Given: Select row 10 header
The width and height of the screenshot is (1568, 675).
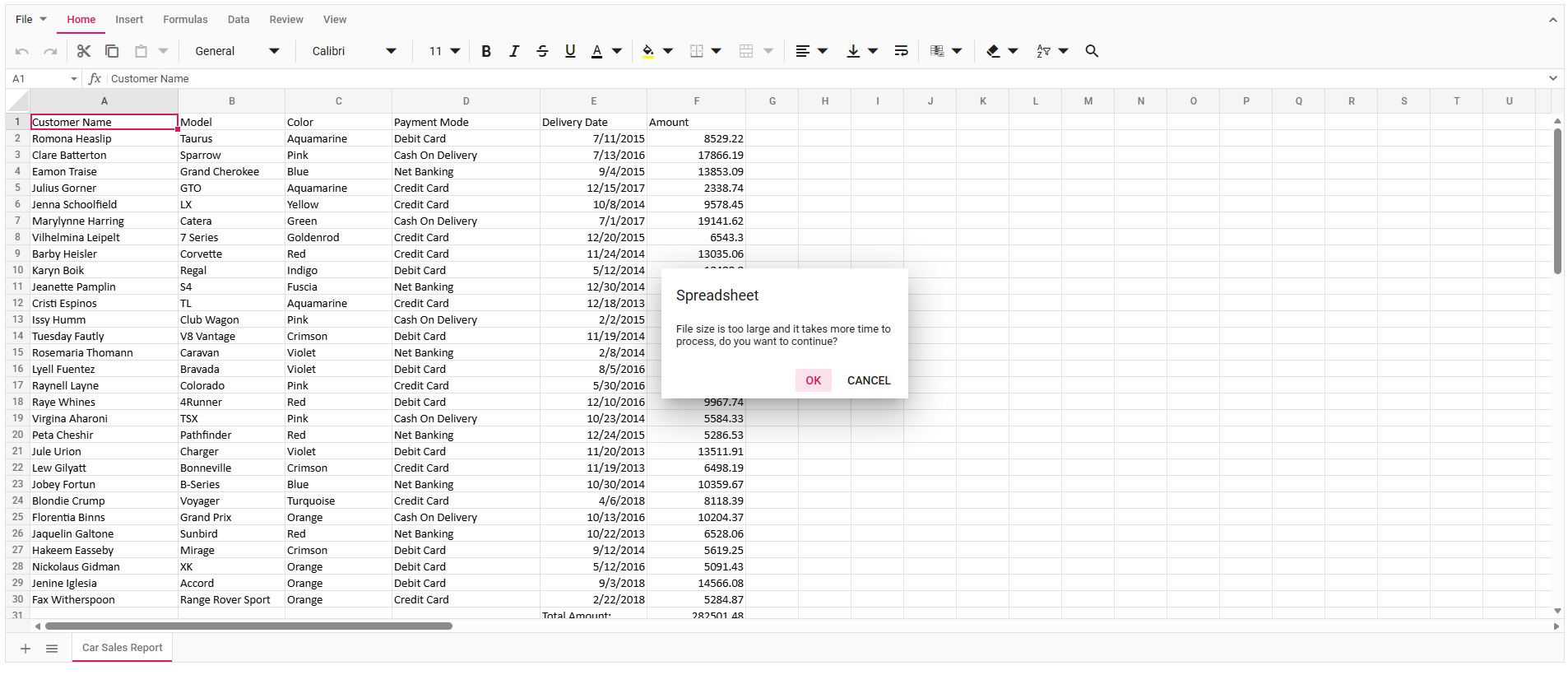Looking at the screenshot, I should pos(17,270).
